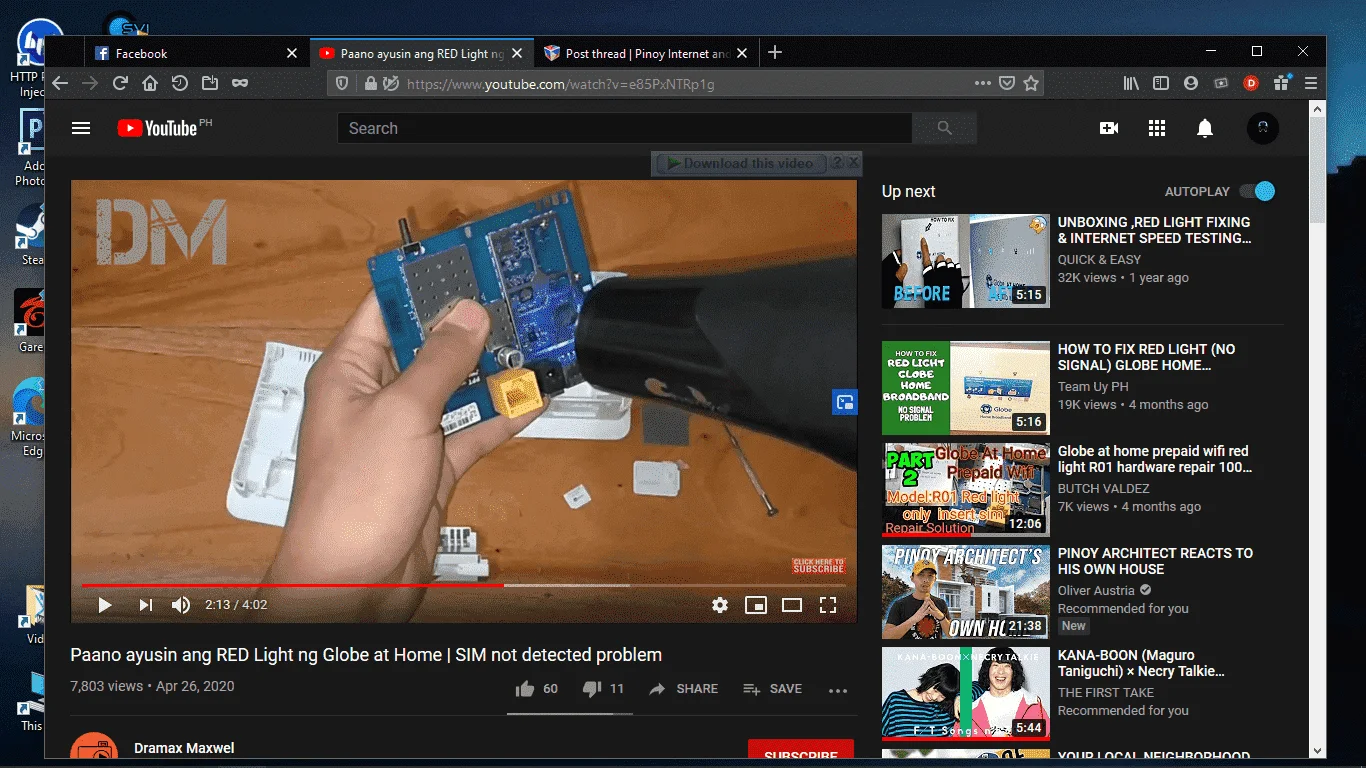This screenshot has width=1366, height=768.
Task: Click the private mask icon in toolbar
Action: click(x=240, y=84)
